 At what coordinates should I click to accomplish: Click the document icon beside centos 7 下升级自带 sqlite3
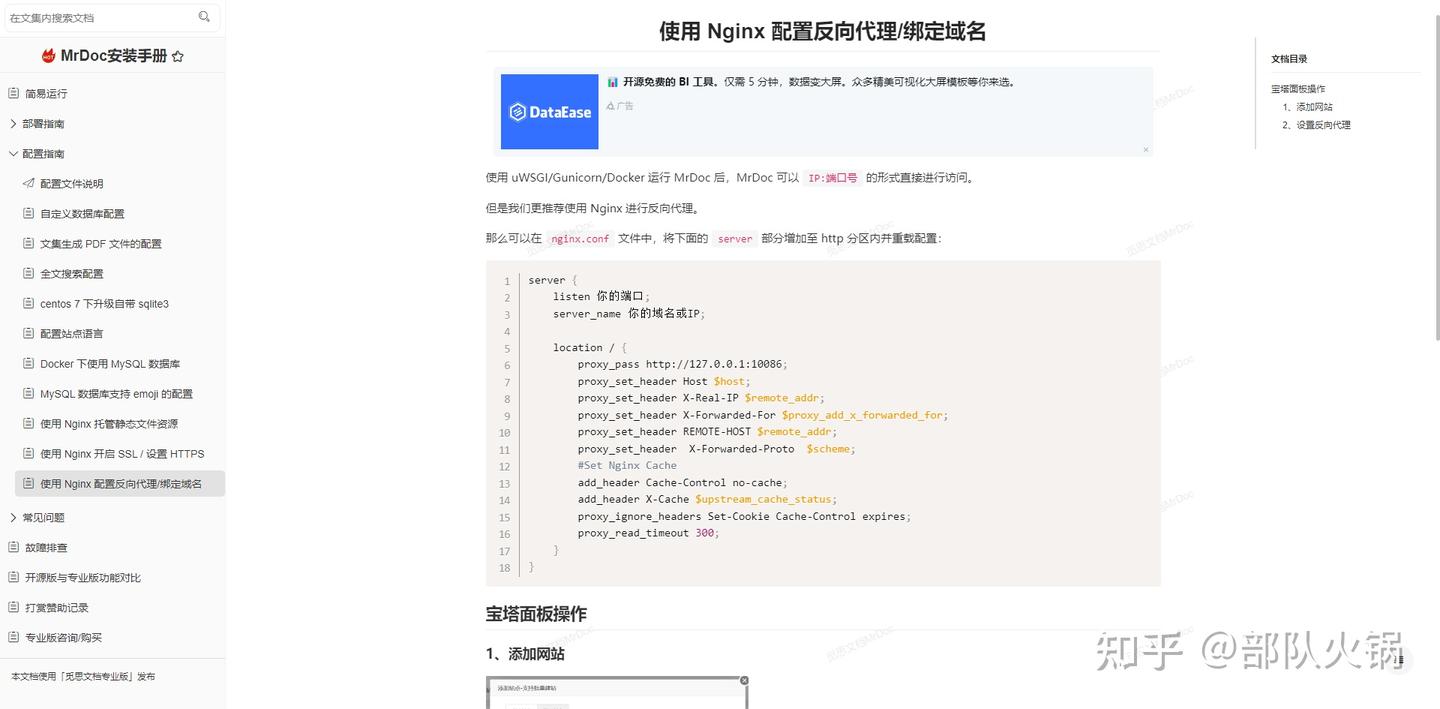coord(28,303)
